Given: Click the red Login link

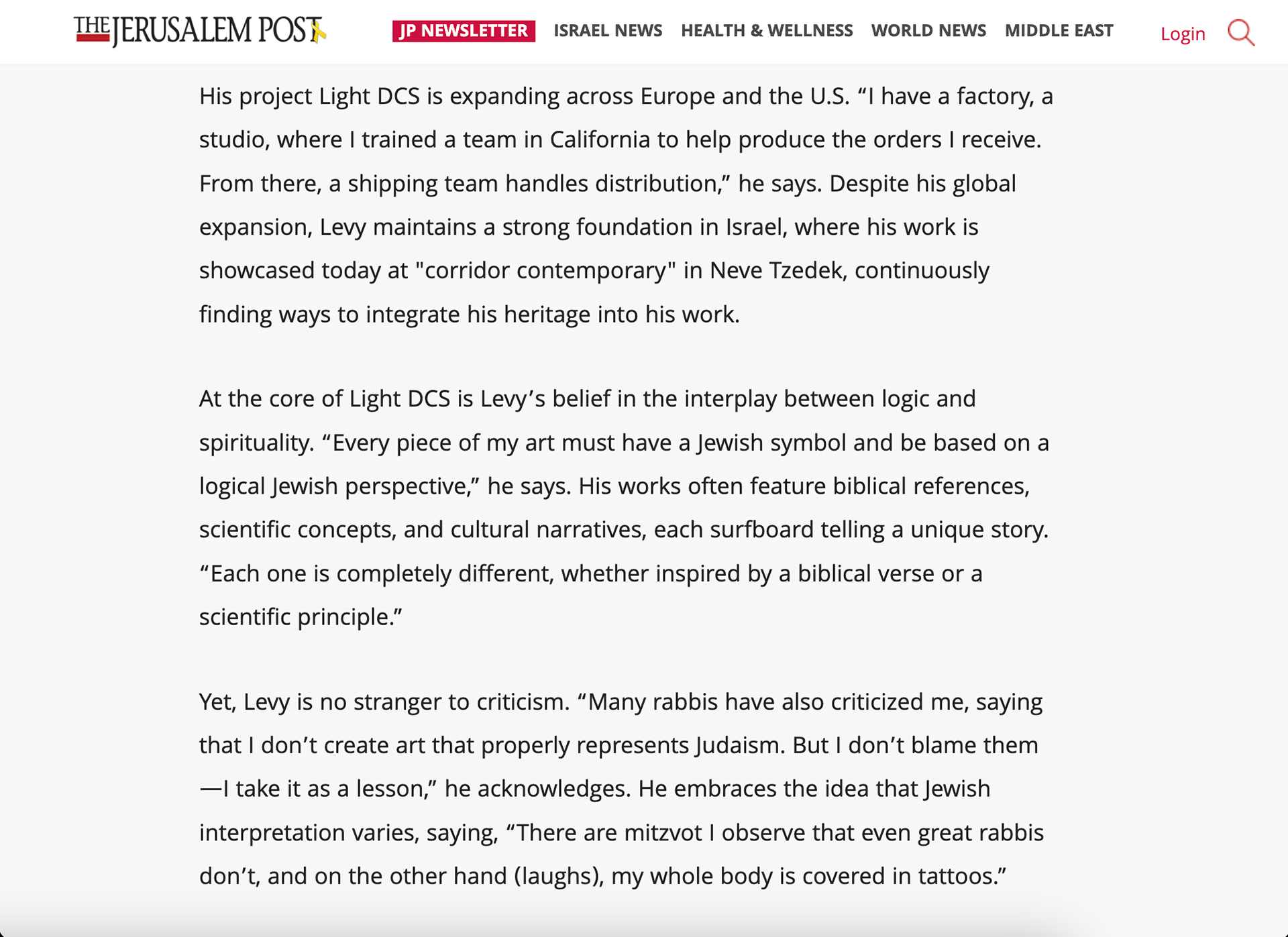Looking at the screenshot, I should tap(1183, 34).
